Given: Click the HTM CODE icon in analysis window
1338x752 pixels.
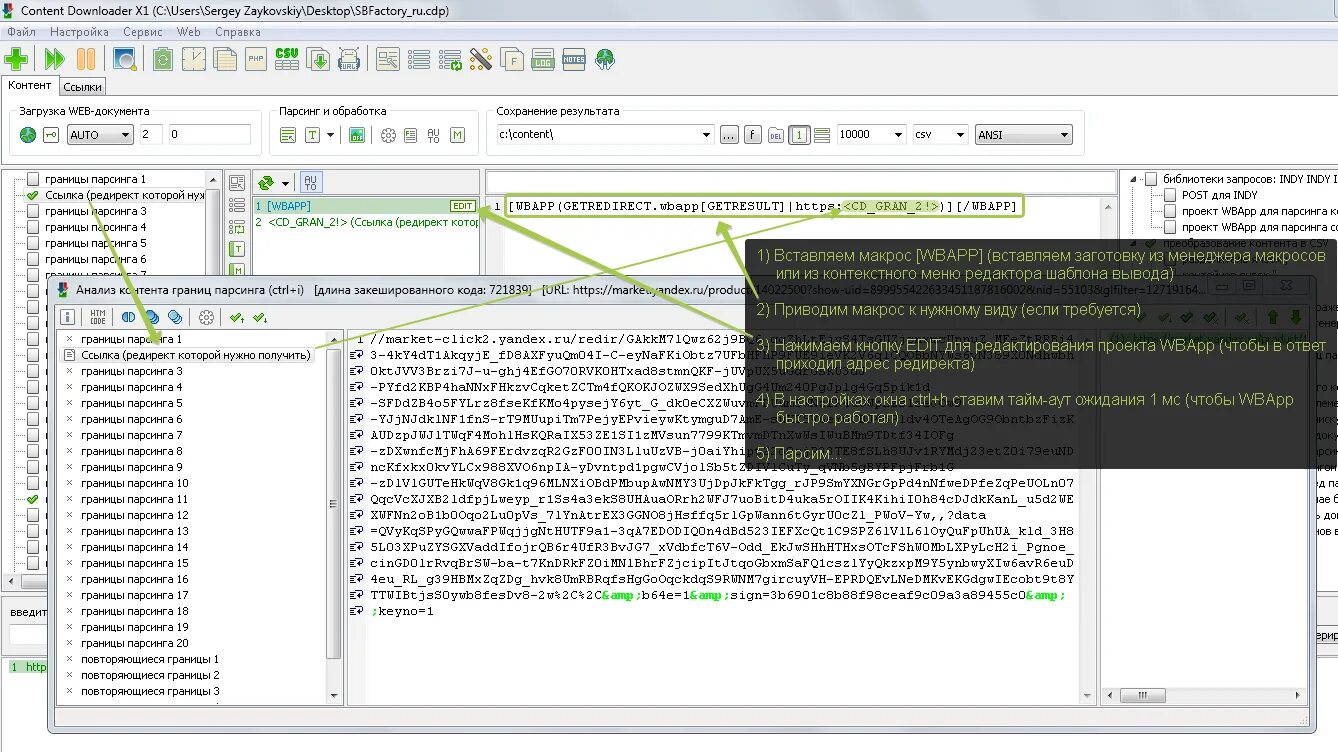Looking at the screenshot, I should click(x=97, y=317).
